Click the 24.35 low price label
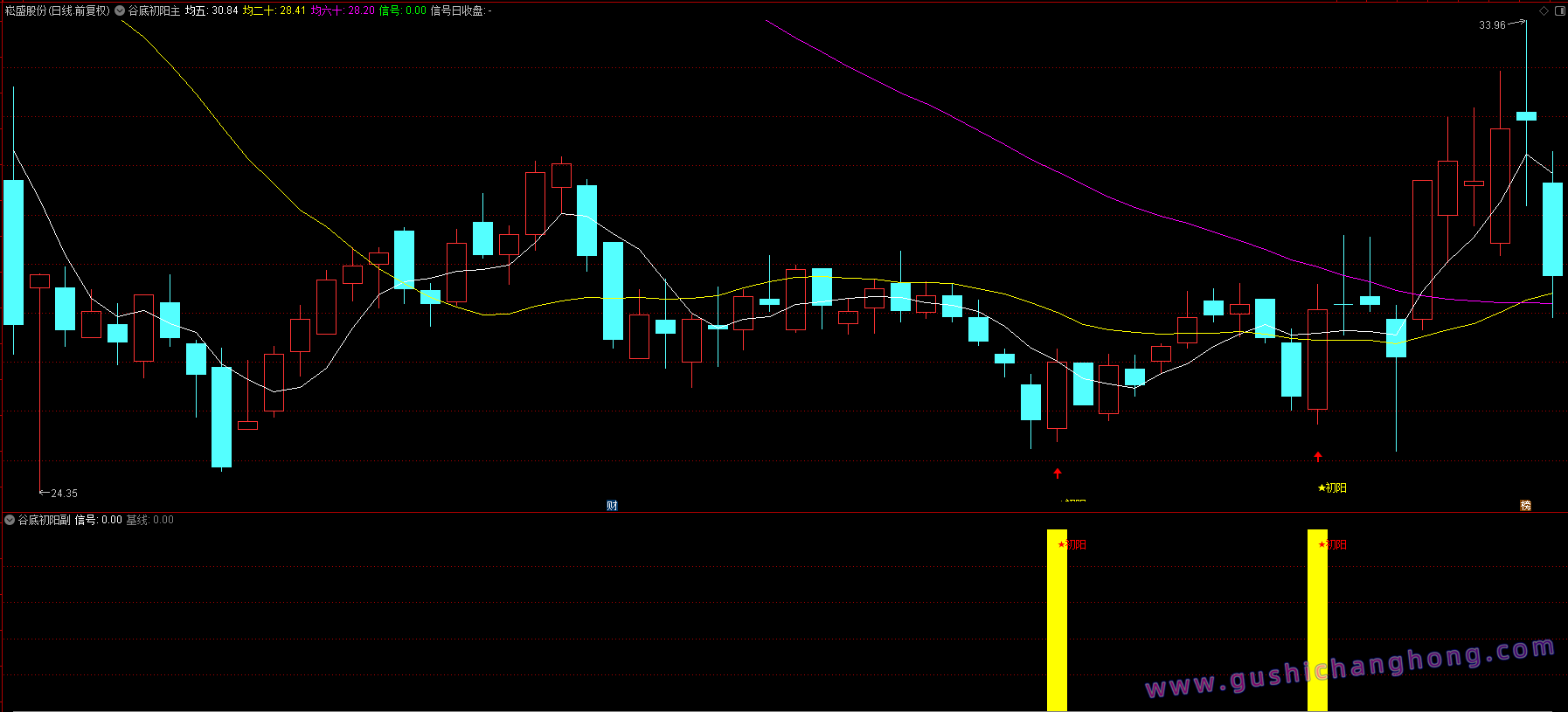The height and width of the screenshot is (712, 1568). 65,494
